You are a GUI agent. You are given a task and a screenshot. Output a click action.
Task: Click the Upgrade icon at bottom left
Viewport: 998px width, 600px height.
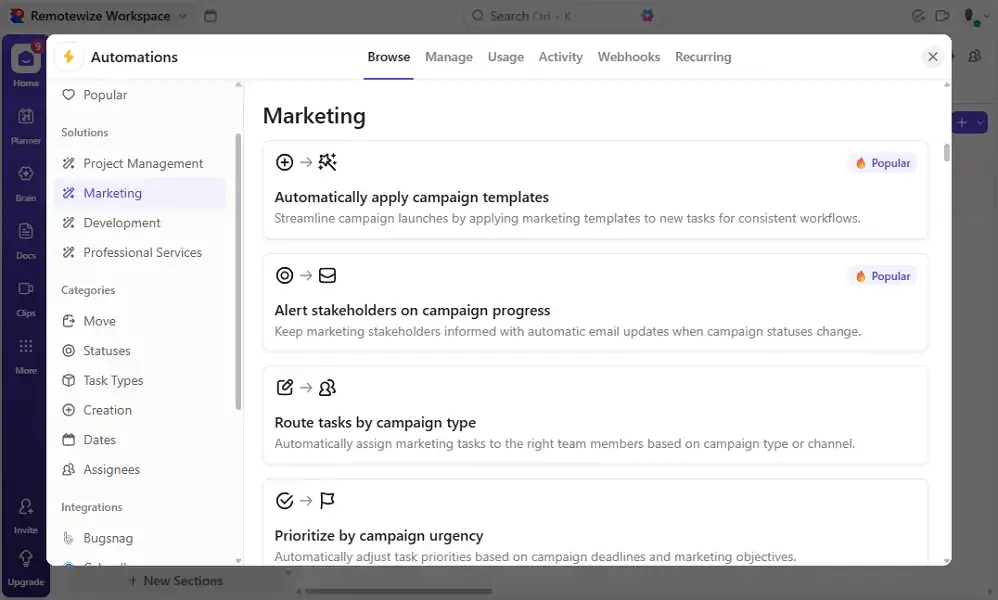(25, 558)
